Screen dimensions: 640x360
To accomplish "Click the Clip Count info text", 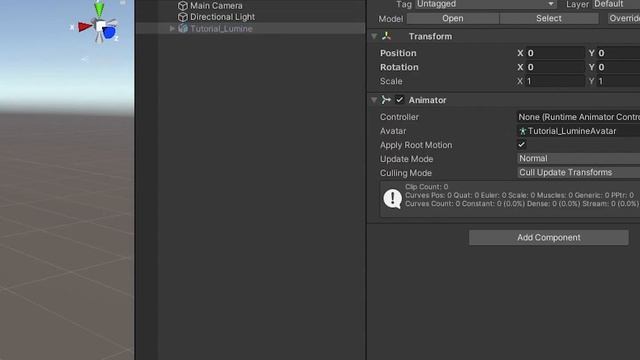I will click(426, 187).
